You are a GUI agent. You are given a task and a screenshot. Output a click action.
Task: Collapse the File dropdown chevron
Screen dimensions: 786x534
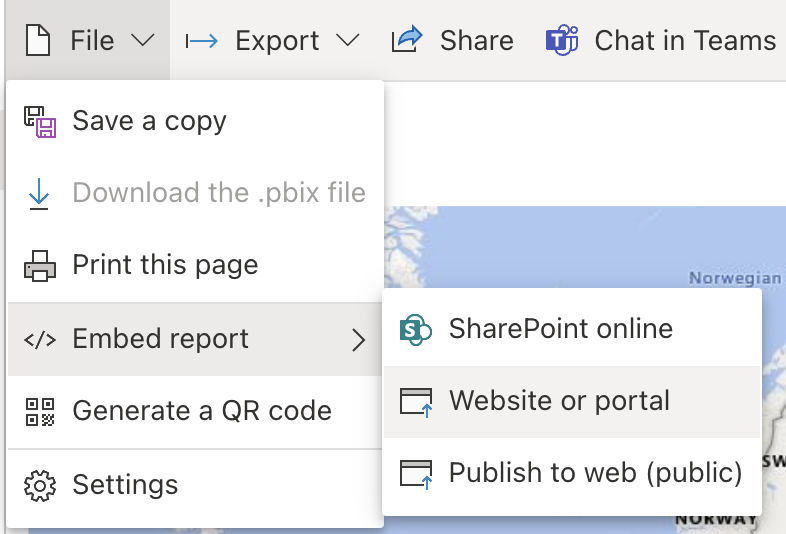(x=143, y=40)
